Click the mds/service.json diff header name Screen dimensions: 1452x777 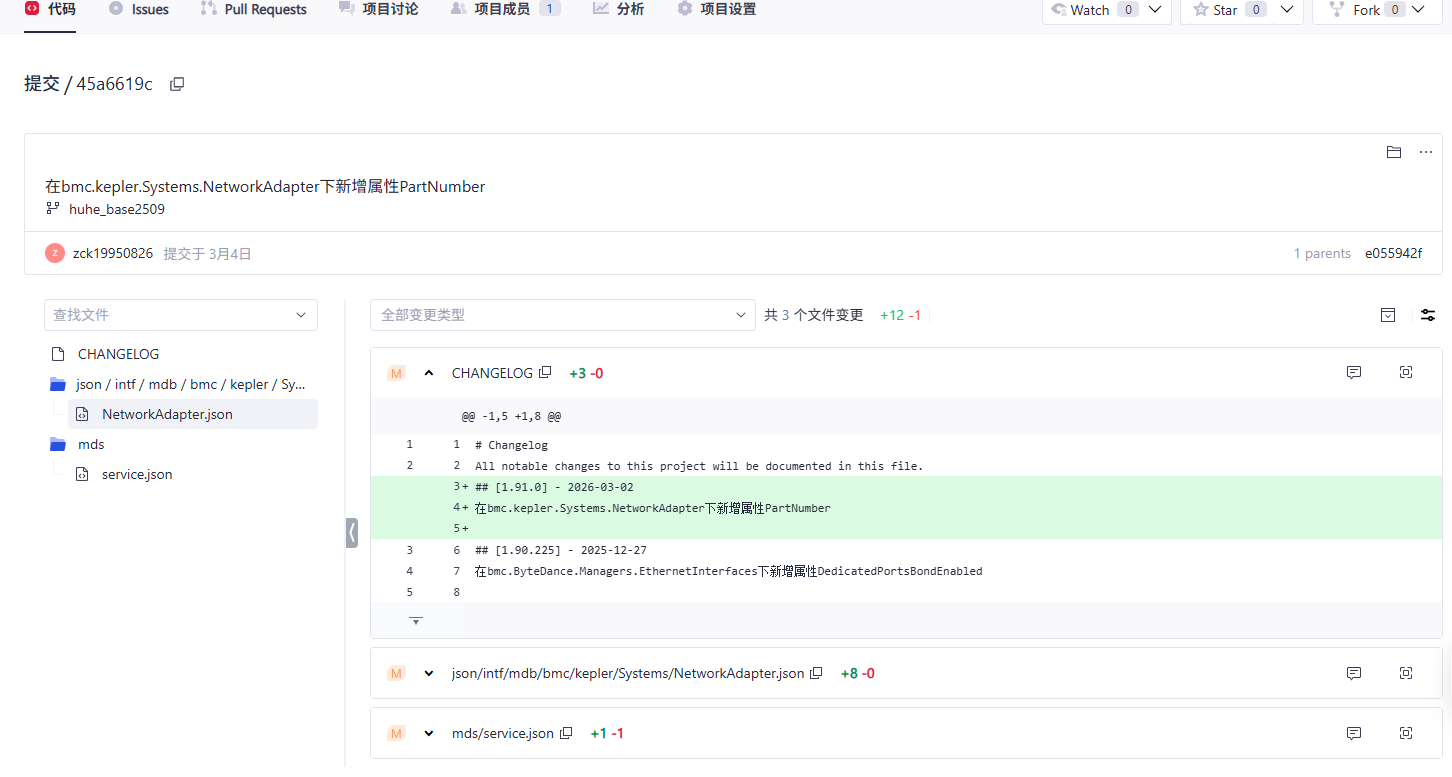tap(503, 733)
